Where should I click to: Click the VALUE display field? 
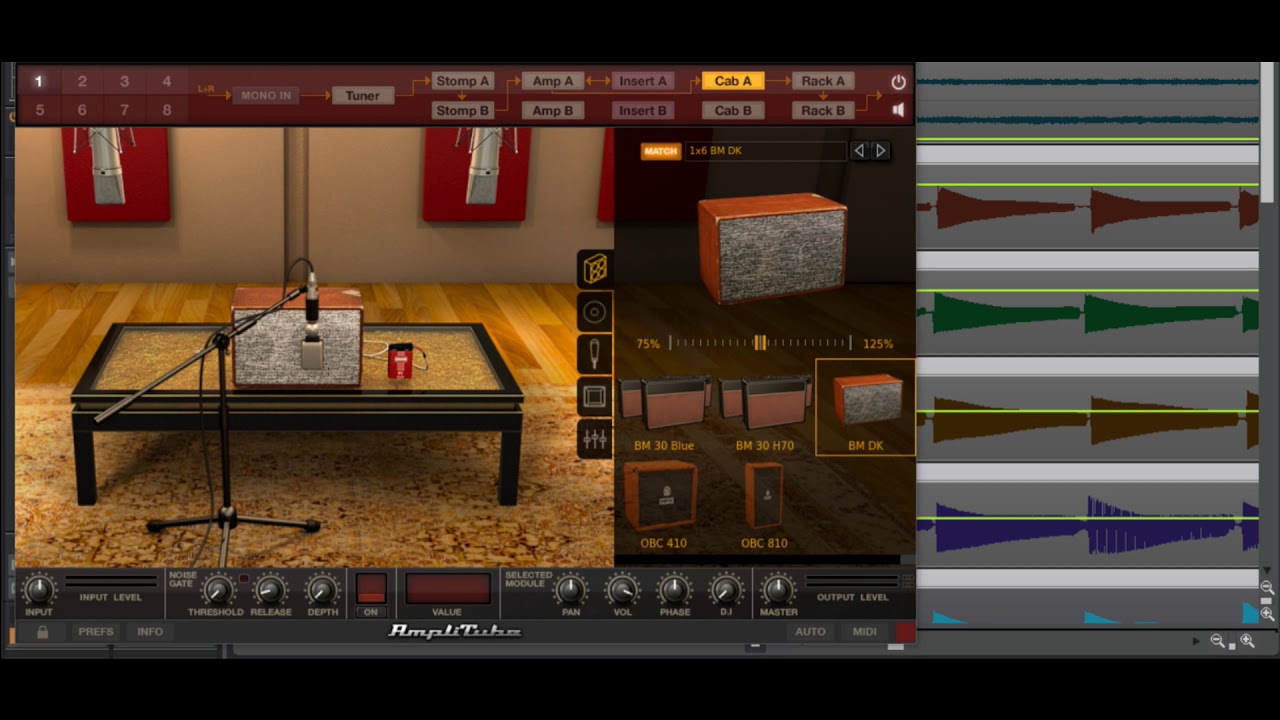pyautogui.click(x=447, y=588)
